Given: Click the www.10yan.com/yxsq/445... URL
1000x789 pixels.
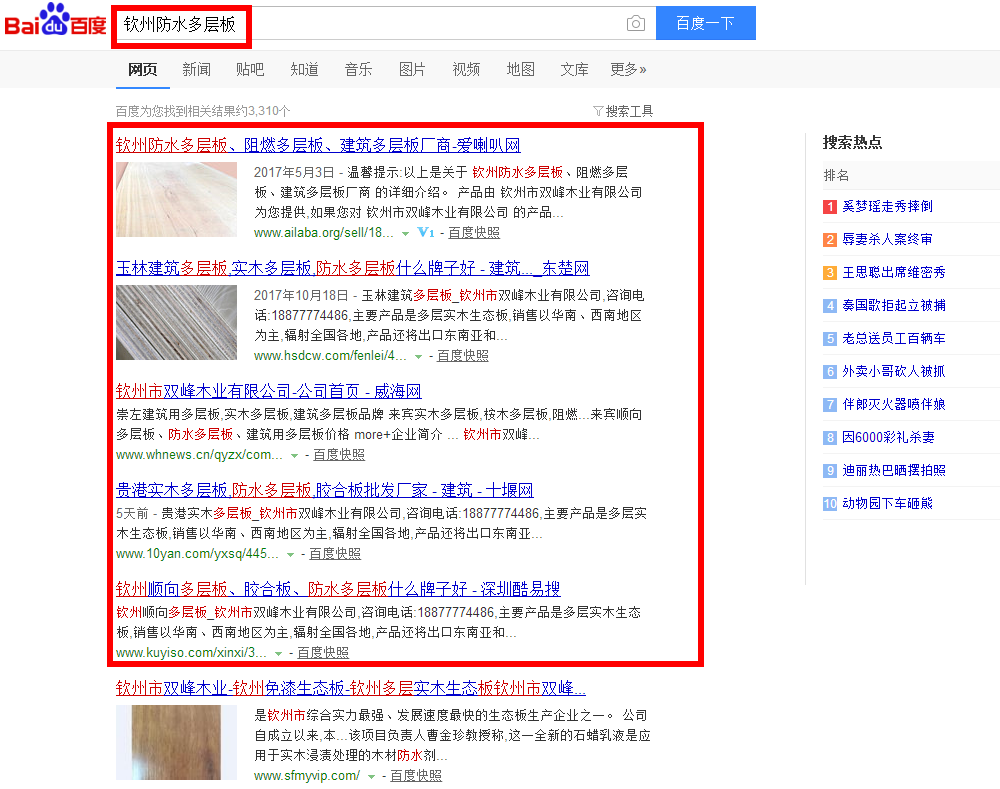Looking at the screenshot, I should click(x=197, y=554).
